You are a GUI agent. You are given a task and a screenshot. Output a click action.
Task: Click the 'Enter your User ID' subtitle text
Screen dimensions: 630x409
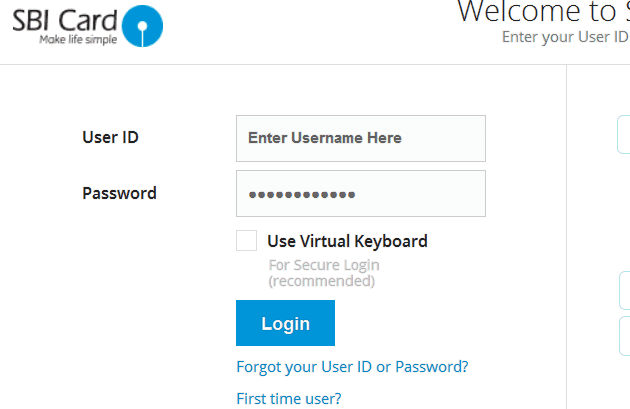click(565, 37)
